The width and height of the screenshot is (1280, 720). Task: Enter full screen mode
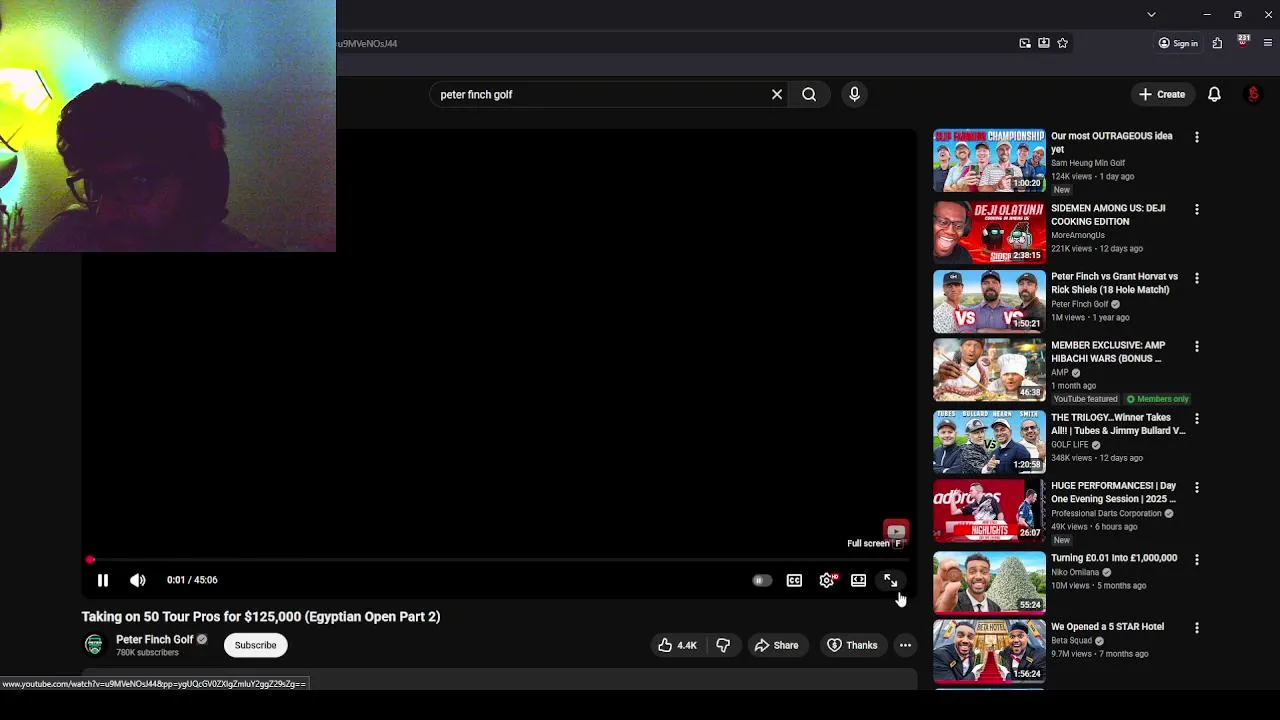[890, 580]
